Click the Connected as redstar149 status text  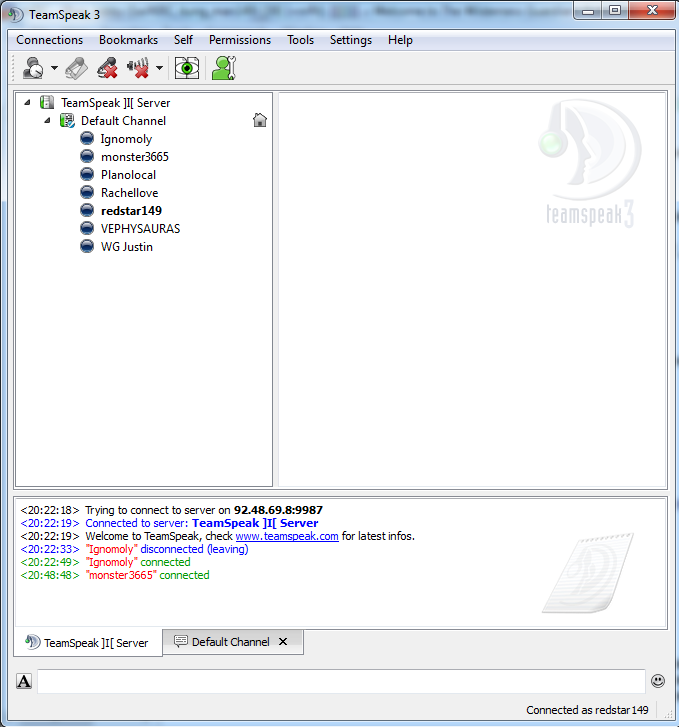pos(587,710)
